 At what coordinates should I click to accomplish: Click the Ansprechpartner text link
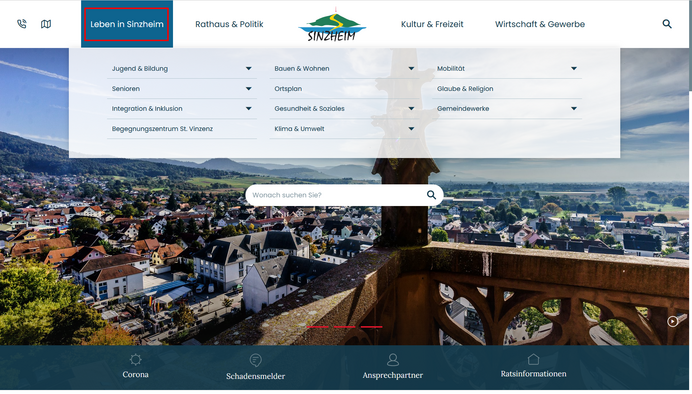click(x=393, y=375)
